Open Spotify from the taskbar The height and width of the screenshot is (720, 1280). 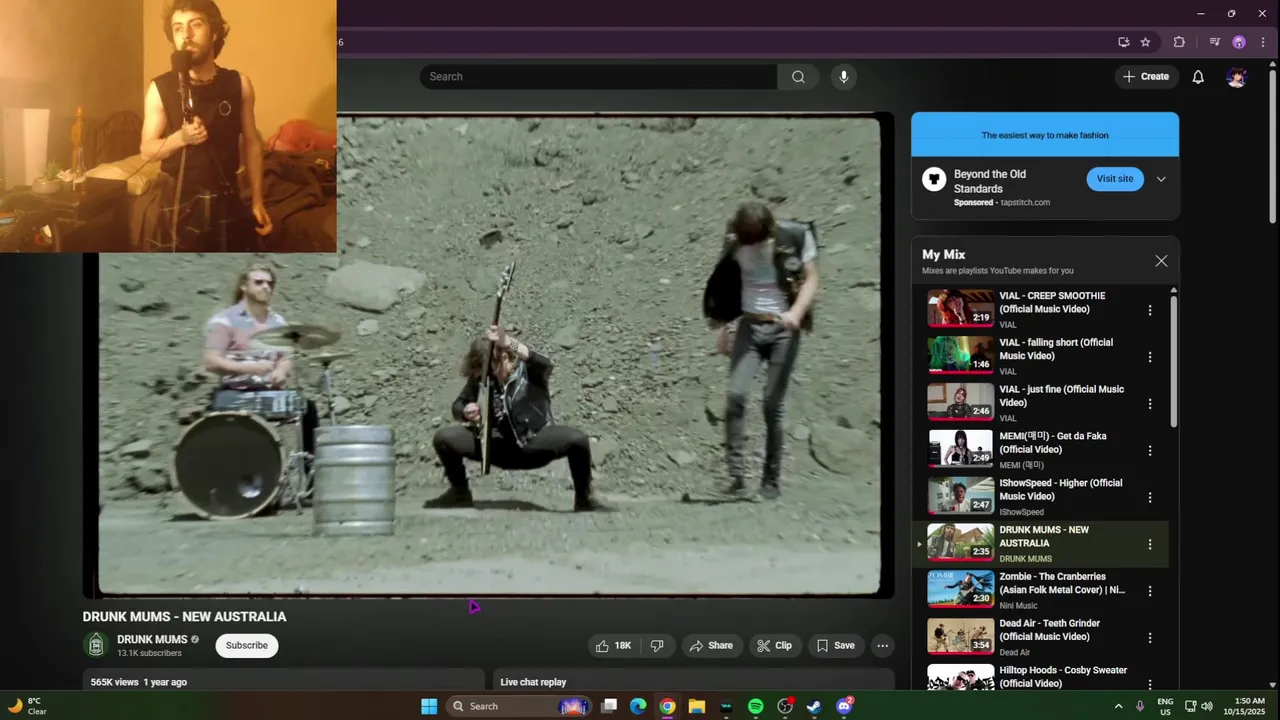tap(756, 706)
